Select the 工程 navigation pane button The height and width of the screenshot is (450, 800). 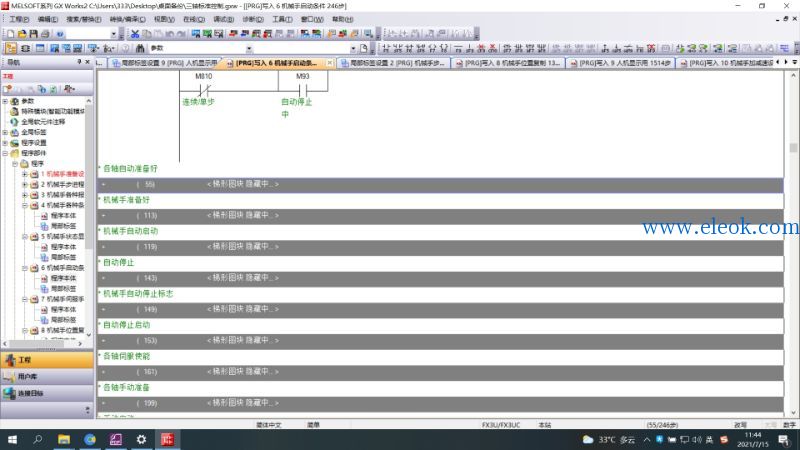click(x=46, y=360)
